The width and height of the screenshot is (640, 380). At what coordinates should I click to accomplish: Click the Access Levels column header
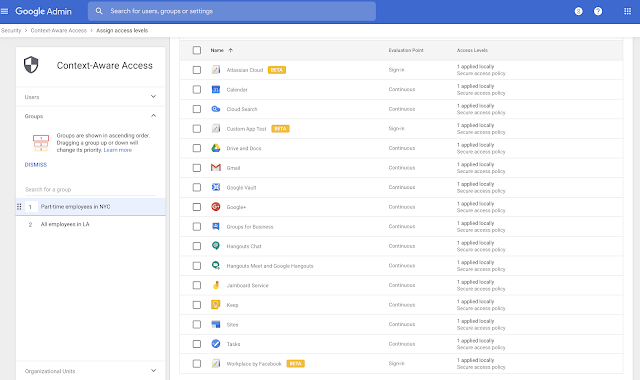click(472, 50)
